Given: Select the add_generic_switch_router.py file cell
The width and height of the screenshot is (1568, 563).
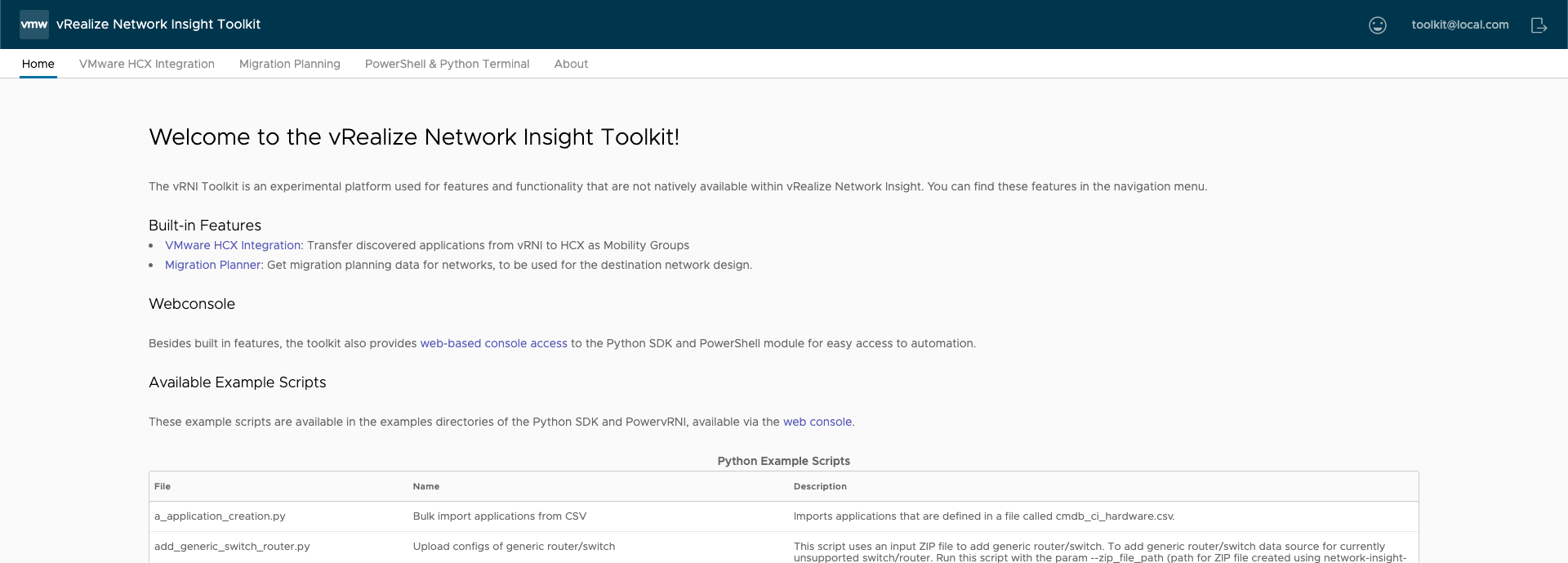Looking at the screenshot, I should tap(232, 547).
